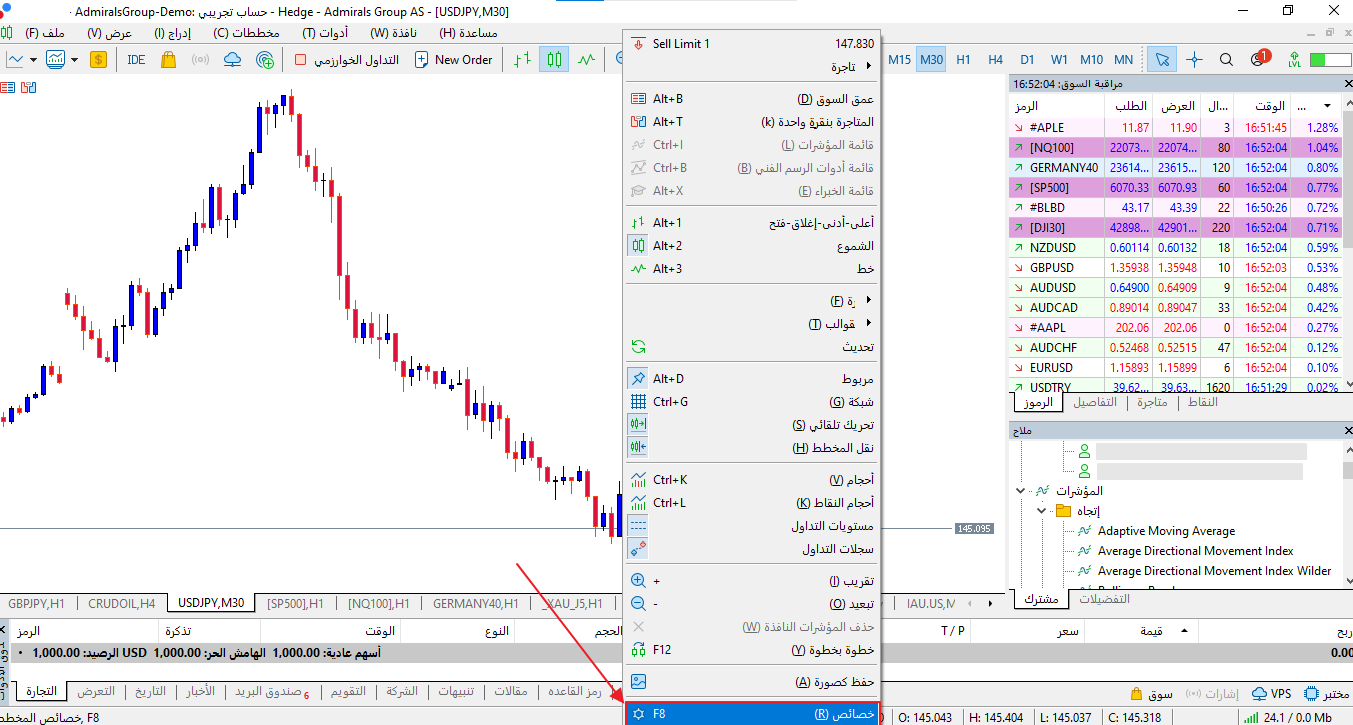Select the D1 timeframe button

click(x=1027, y=60)
